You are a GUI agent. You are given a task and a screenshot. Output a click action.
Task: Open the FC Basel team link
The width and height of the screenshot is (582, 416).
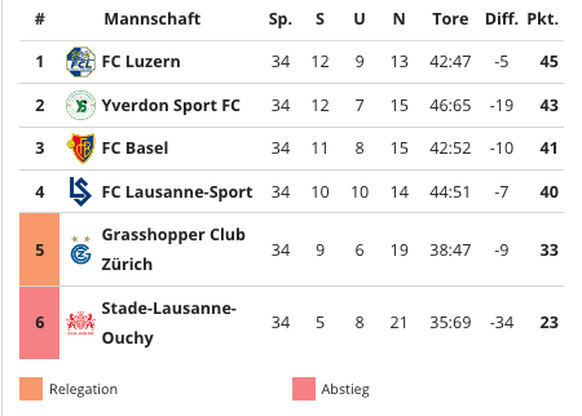click(135, 148)
